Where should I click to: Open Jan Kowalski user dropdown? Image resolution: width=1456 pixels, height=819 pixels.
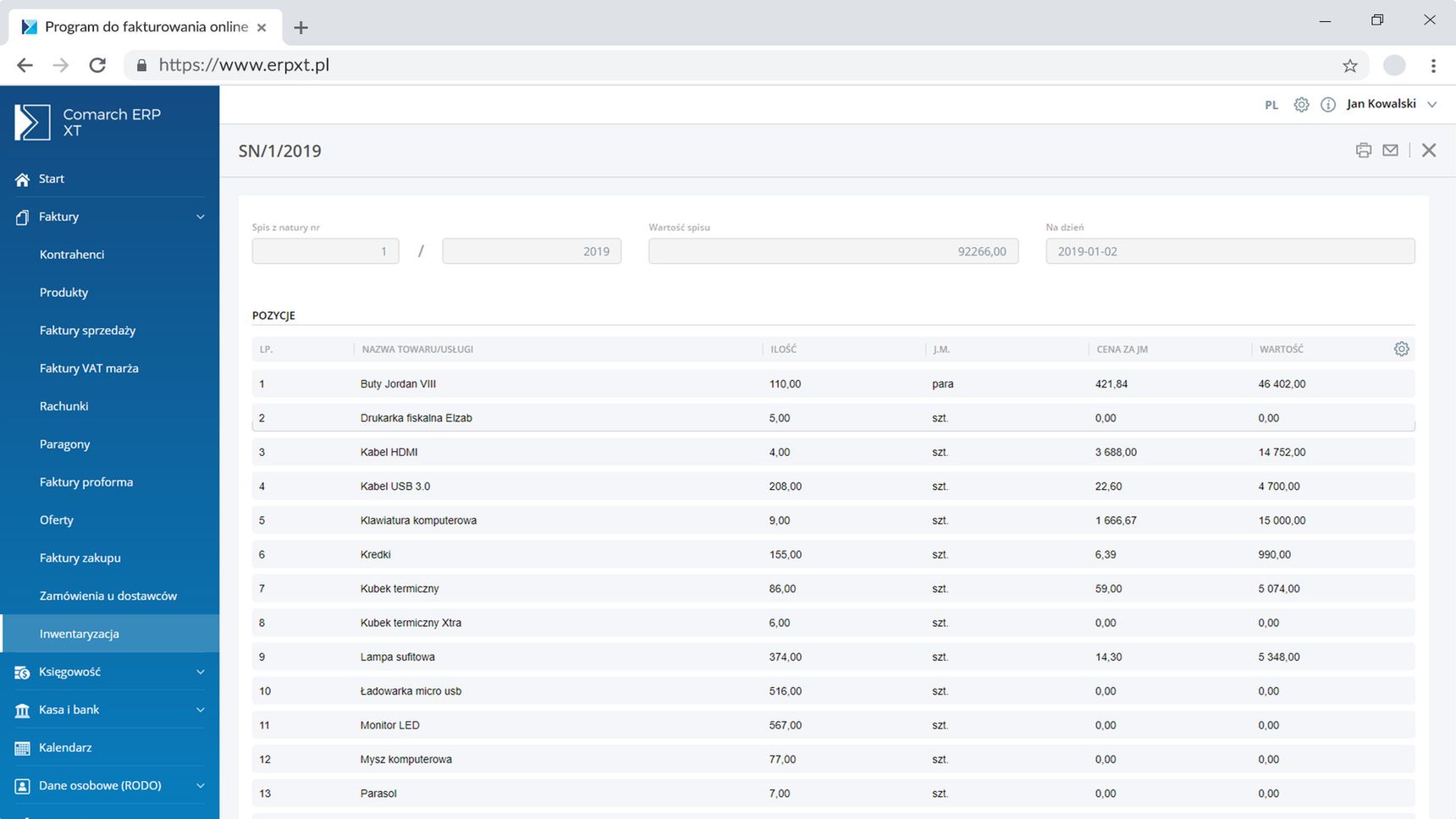click(1392, 104)
